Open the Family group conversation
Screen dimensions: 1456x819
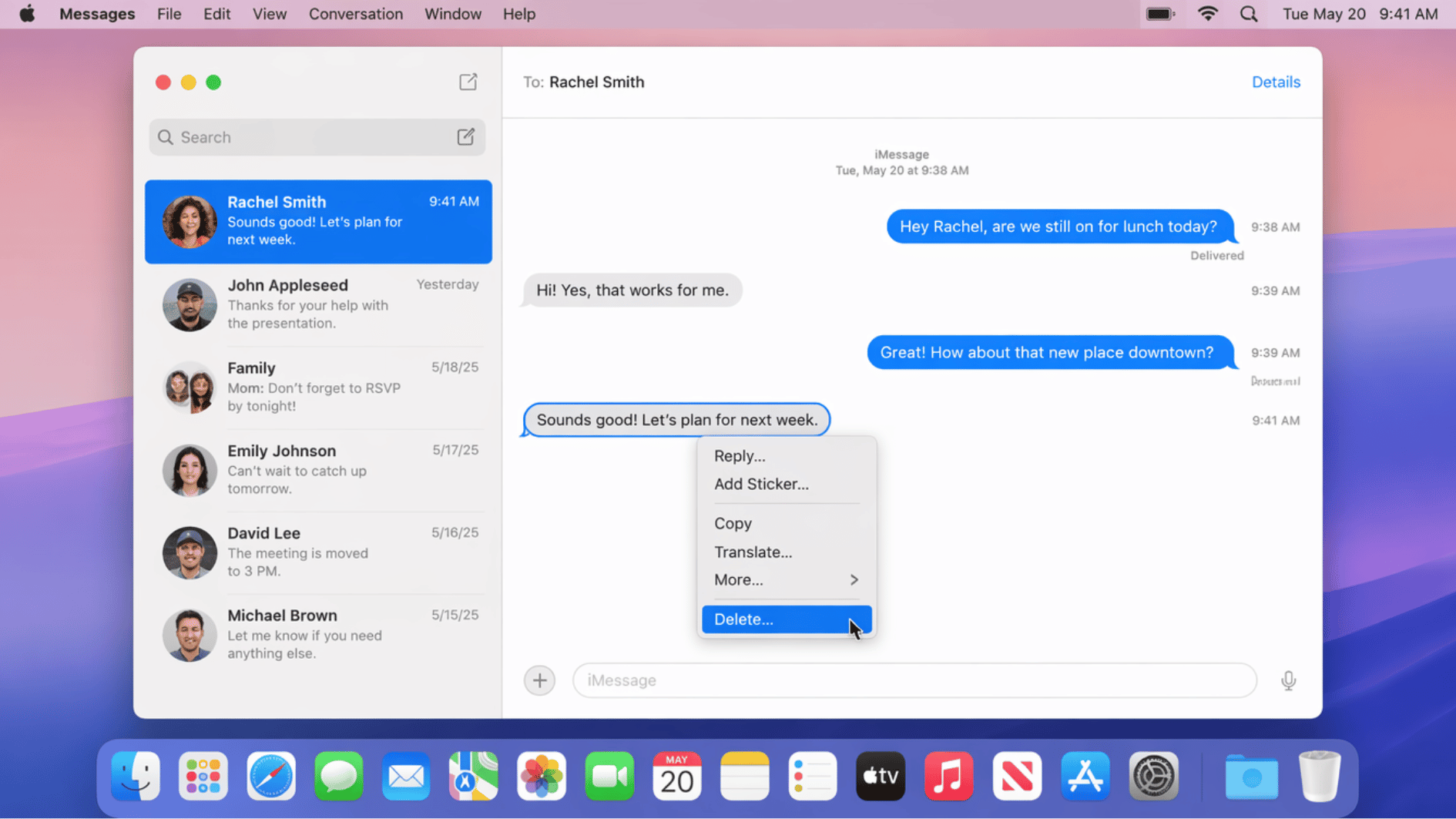coord(318,387)
